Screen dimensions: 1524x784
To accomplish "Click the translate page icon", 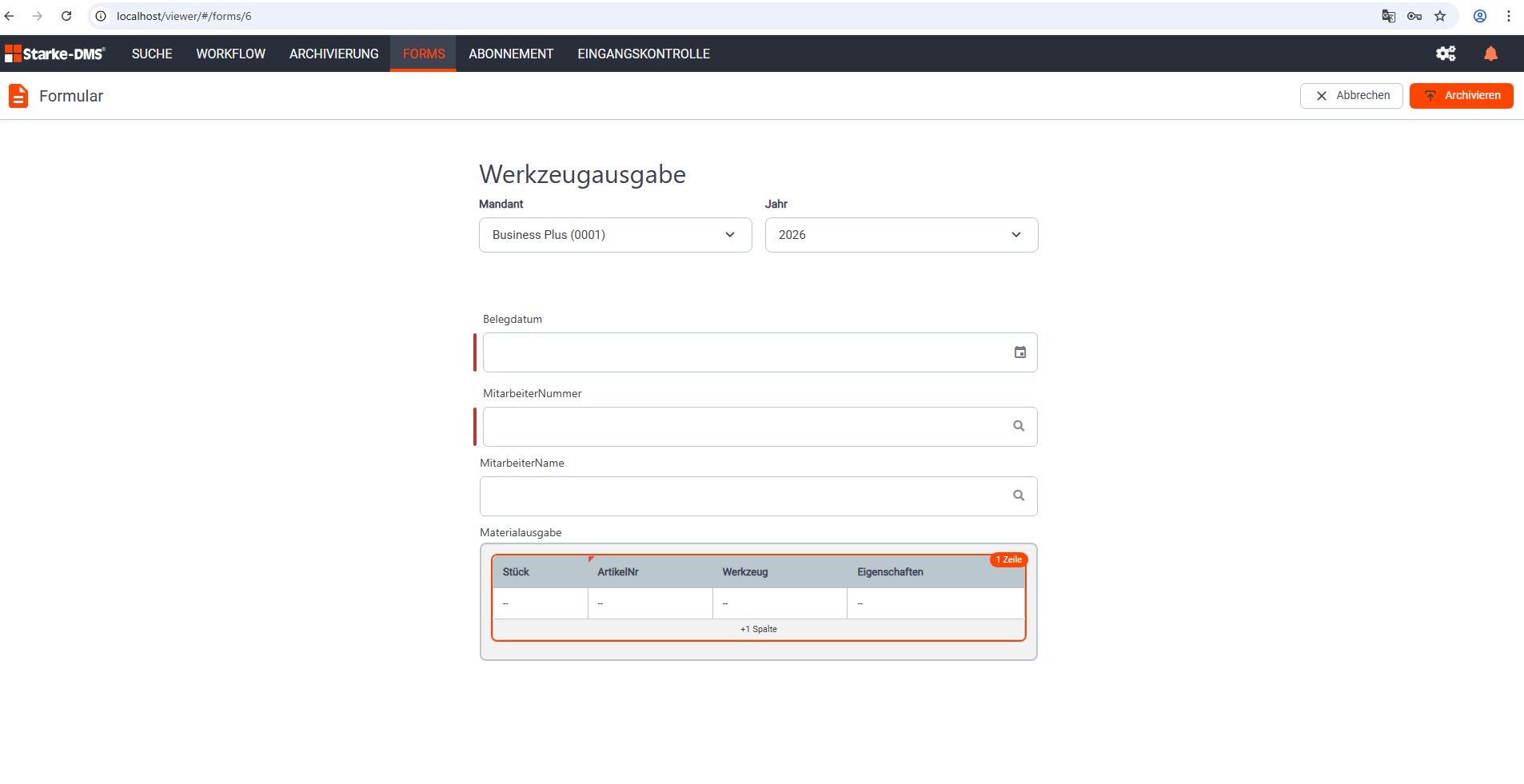I will (1389, 16).
